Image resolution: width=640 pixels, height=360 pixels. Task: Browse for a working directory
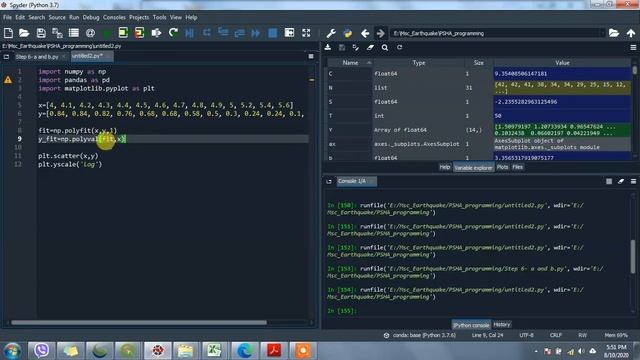[x=614, y=33]
